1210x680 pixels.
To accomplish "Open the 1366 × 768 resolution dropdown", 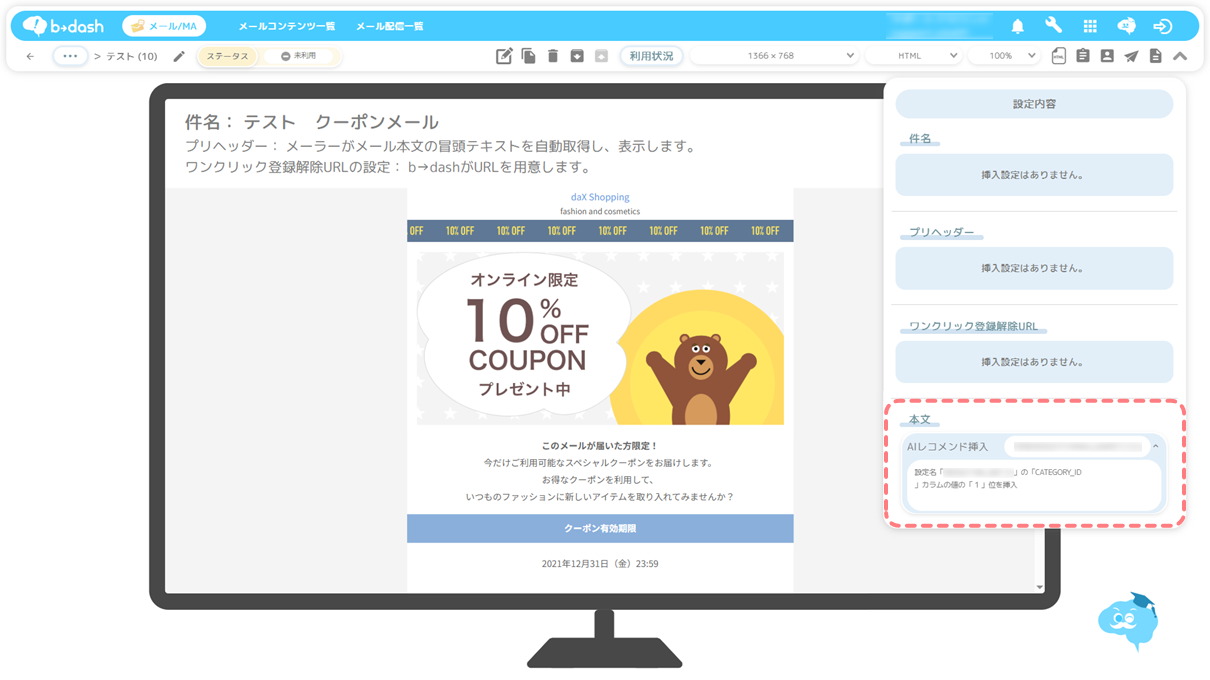I will pyautogui.click(x=774, y=57).
